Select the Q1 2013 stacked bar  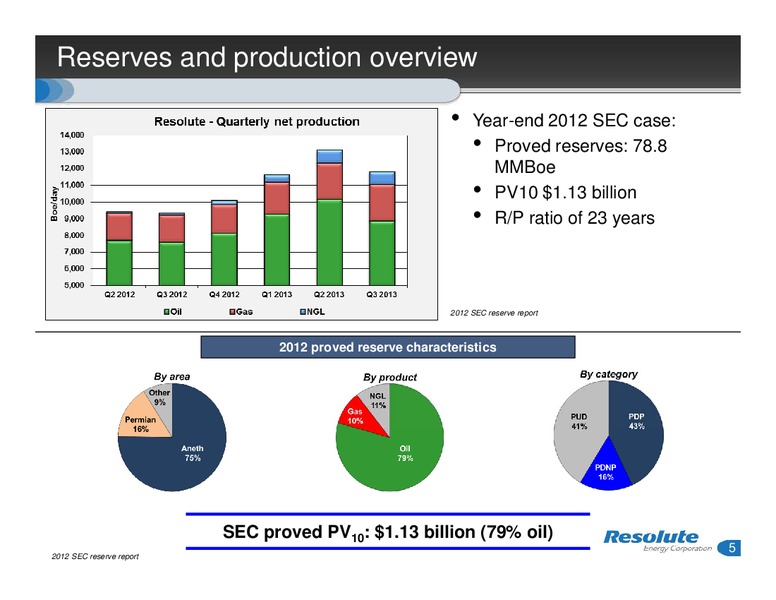coord(277,230)
